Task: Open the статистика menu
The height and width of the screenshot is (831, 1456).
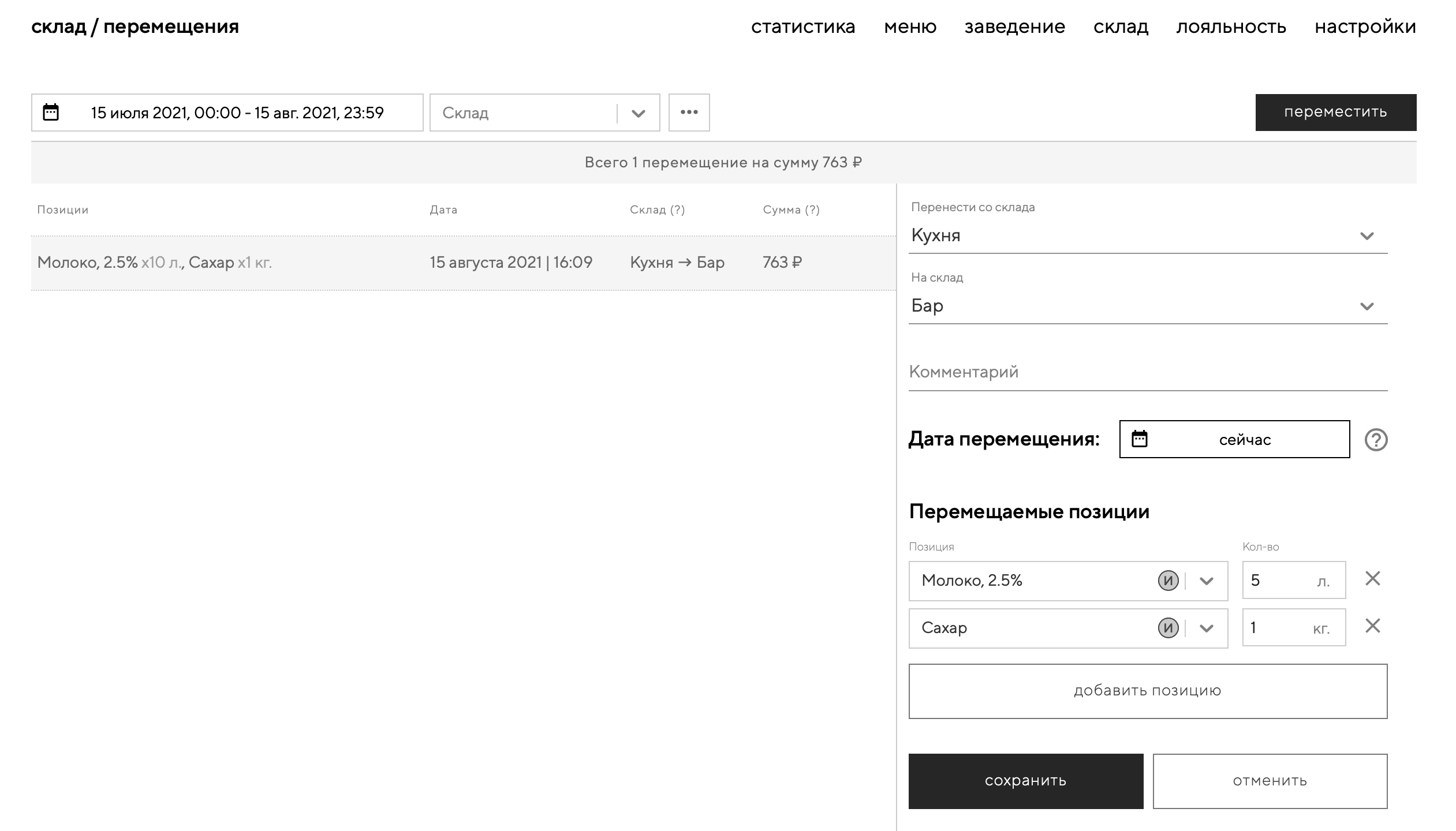Action: coord(802,27)
